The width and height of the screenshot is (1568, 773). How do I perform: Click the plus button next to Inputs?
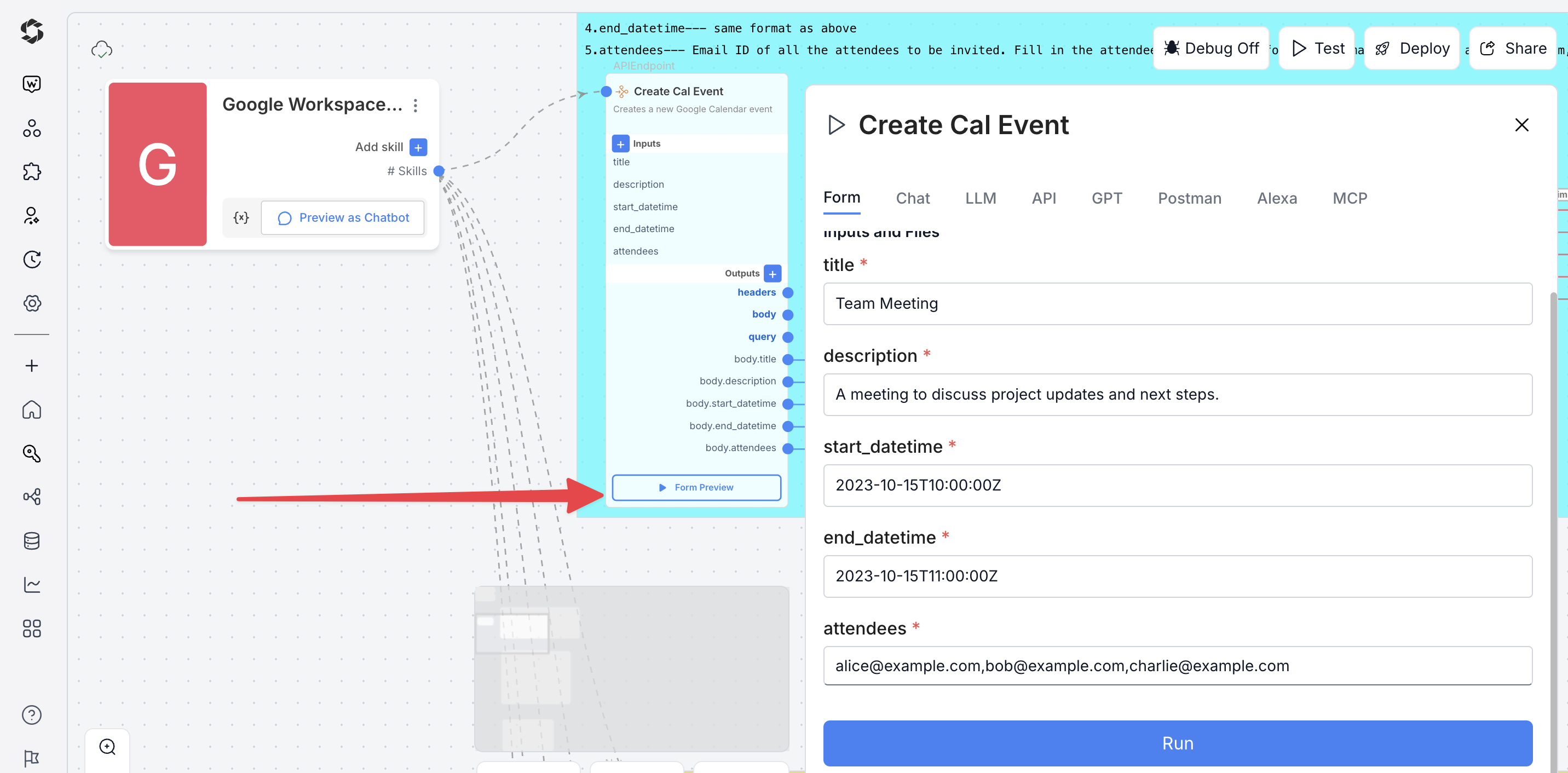620,143
